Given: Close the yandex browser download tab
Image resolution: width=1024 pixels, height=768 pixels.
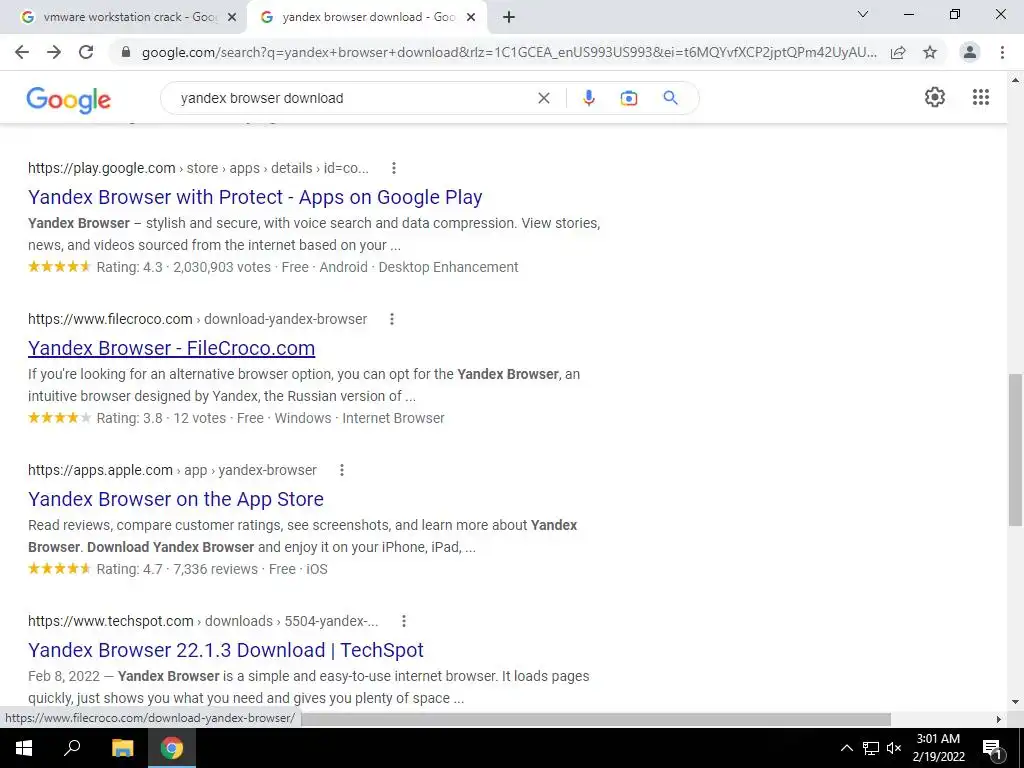Looking at the screenshot, I should (471, 17).
